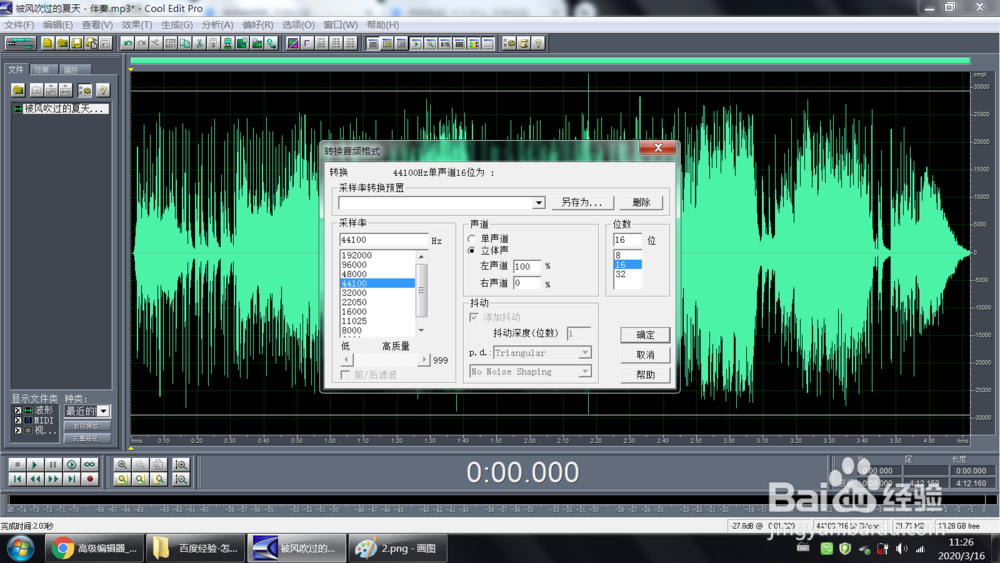
Task: Click the red record button
Action: coord(89,479)
